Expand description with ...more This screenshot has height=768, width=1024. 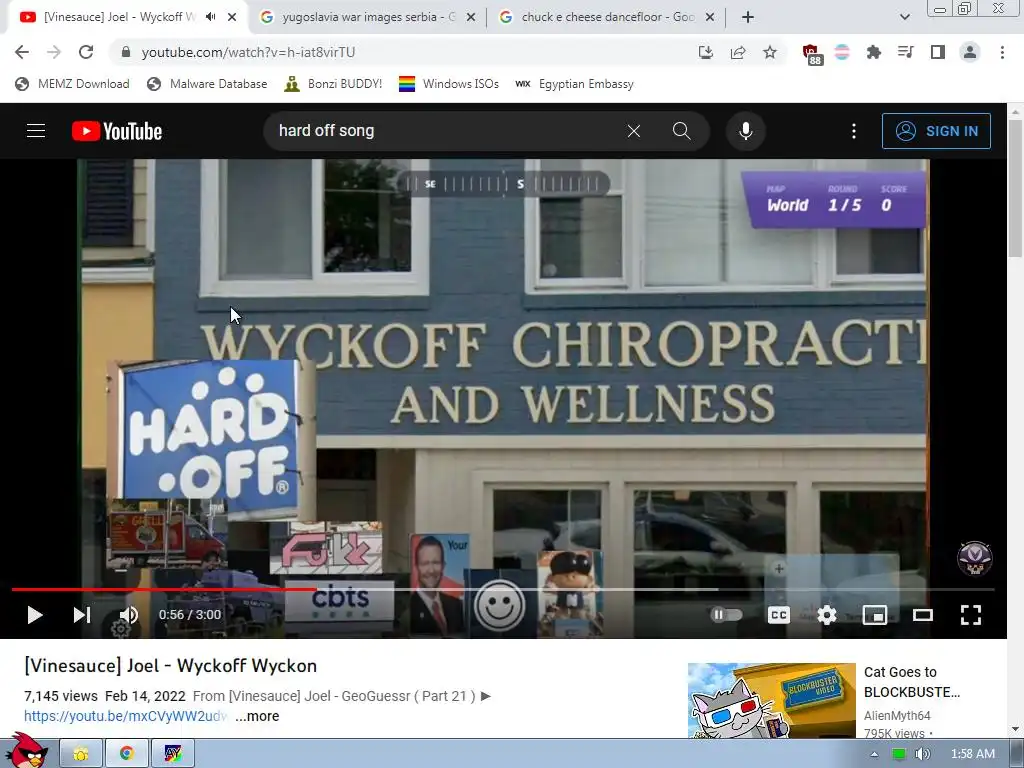coord(257,716)
